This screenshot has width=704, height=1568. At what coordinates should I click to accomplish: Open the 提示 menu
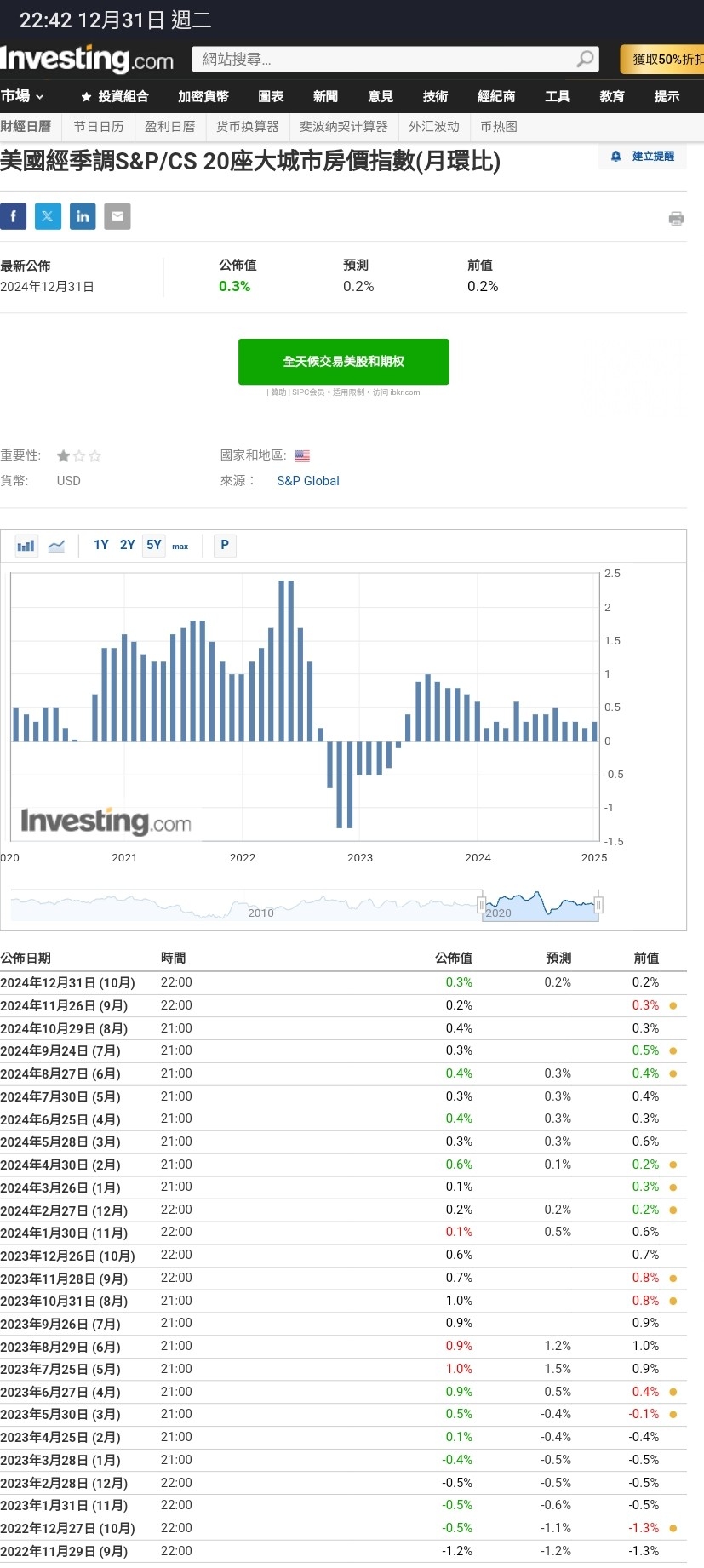tap(667, 97)
